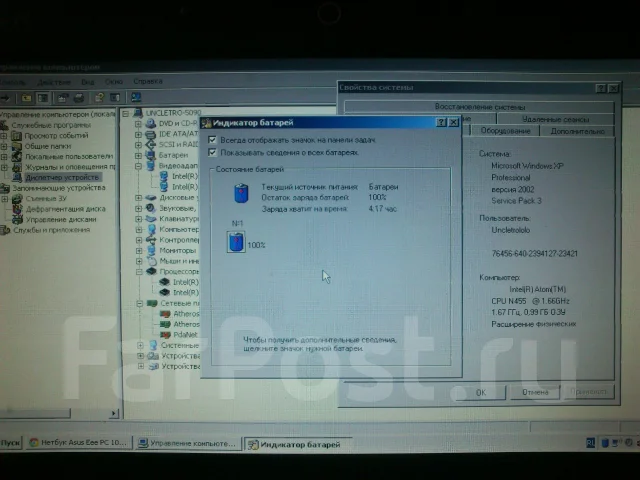This screenshot has height=480, width=640.
Task: Open the Справка menu
Action: (148, 82)
